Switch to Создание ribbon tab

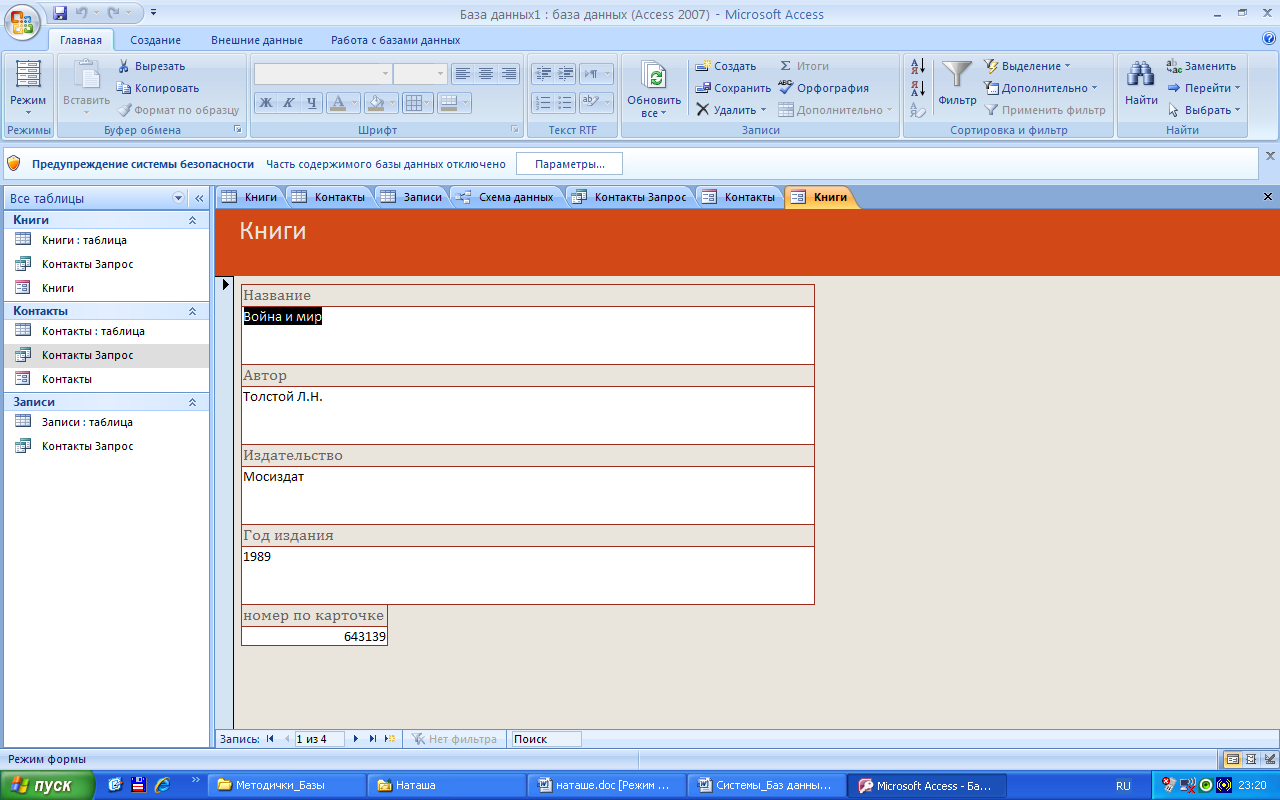(x=155, y=40)
